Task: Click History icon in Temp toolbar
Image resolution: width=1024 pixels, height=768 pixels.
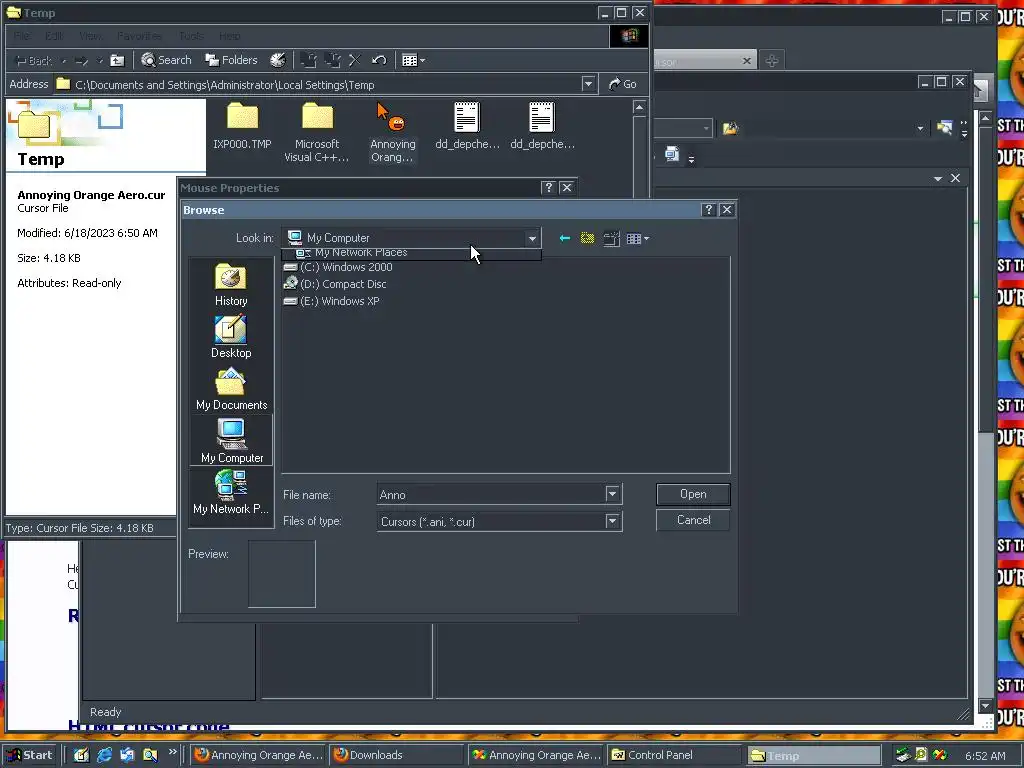Action: pos(278,60)
